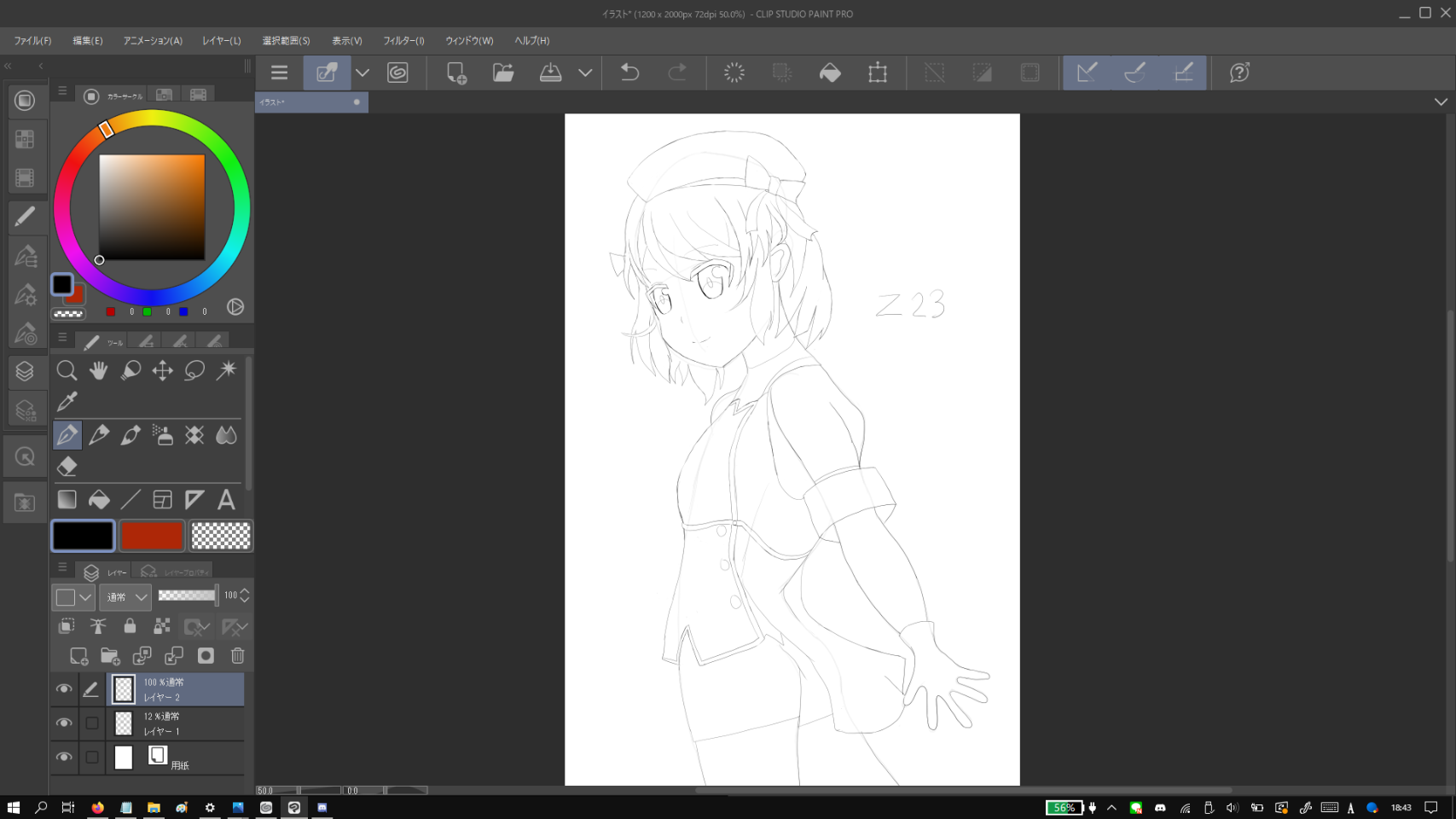Hide レイヤー 2 using eye icon
Viewport: 1456px width, 819px height.
pyautogui.click(x=64, y=689)
